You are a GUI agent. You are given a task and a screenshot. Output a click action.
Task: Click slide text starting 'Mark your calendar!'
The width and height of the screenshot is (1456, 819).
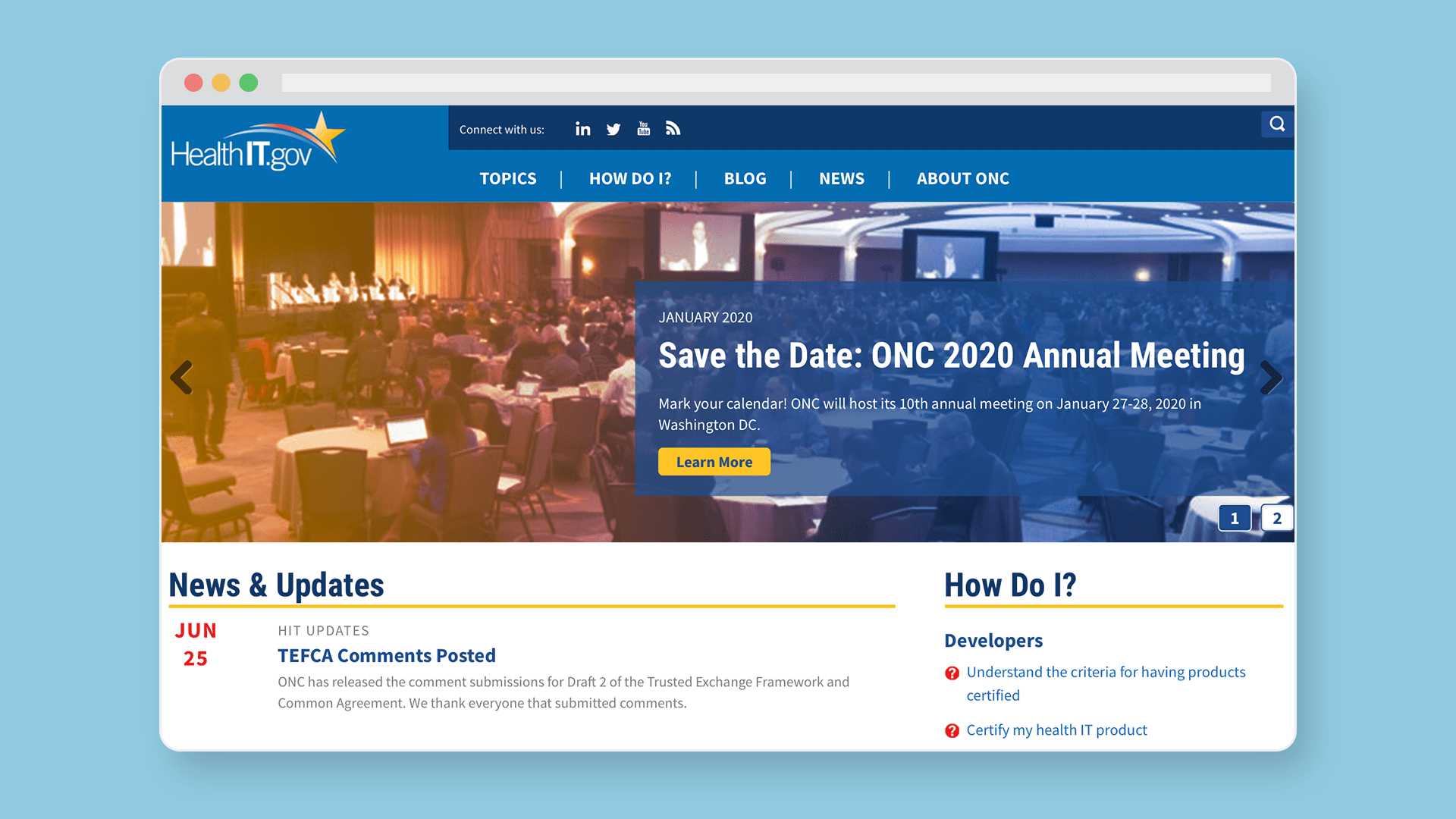click(930, 414)
